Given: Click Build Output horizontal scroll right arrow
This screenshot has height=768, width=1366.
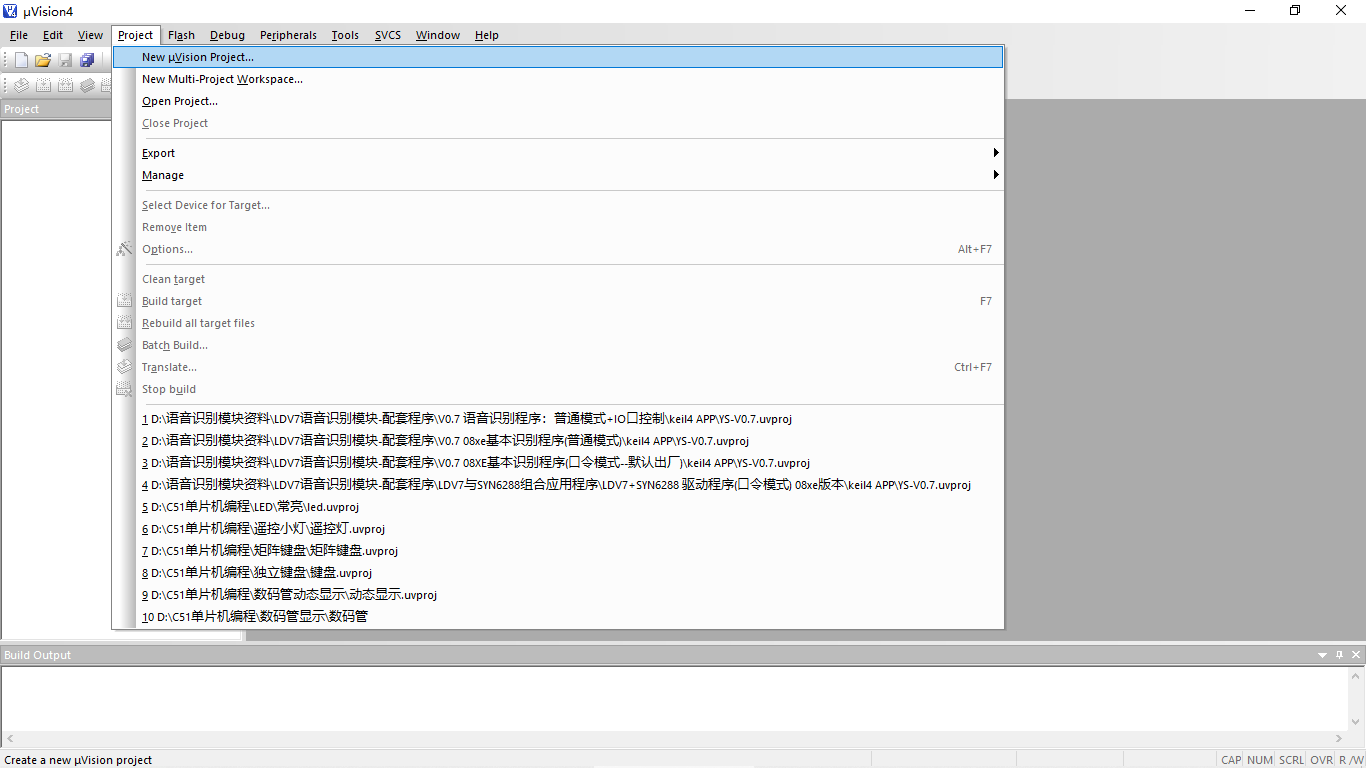Looking at the screenshot, I should point(1341,739).
